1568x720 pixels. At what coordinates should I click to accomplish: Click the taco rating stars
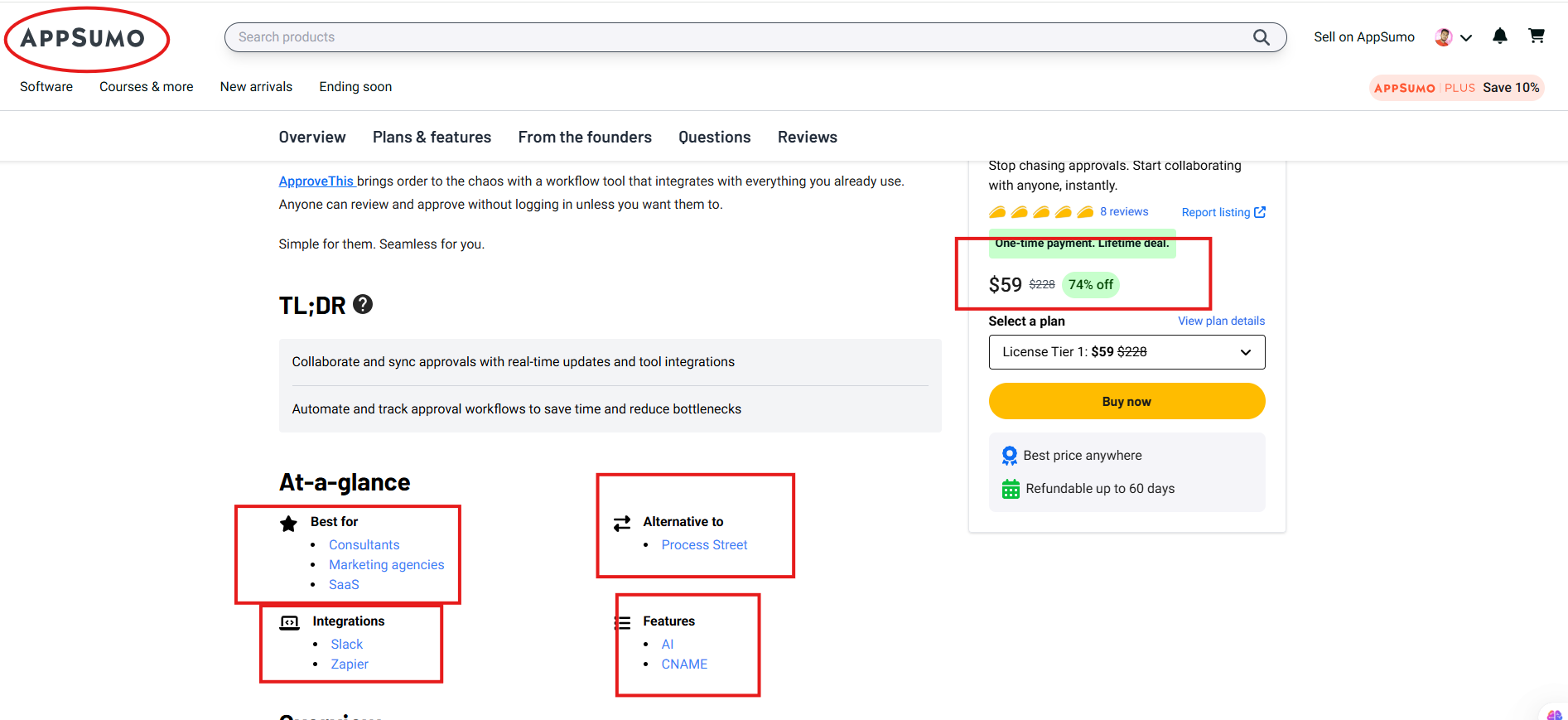[1041, 212]
